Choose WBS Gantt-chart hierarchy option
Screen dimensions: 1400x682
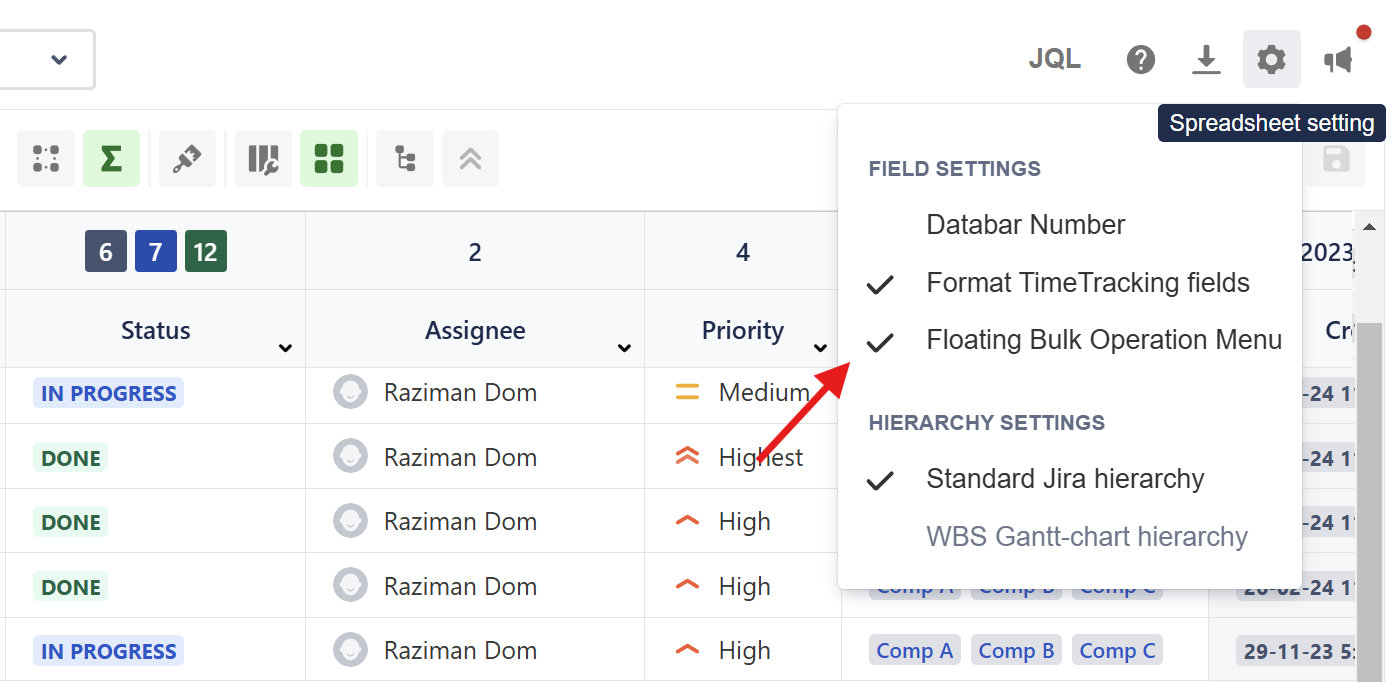(x=1087, y=537)
